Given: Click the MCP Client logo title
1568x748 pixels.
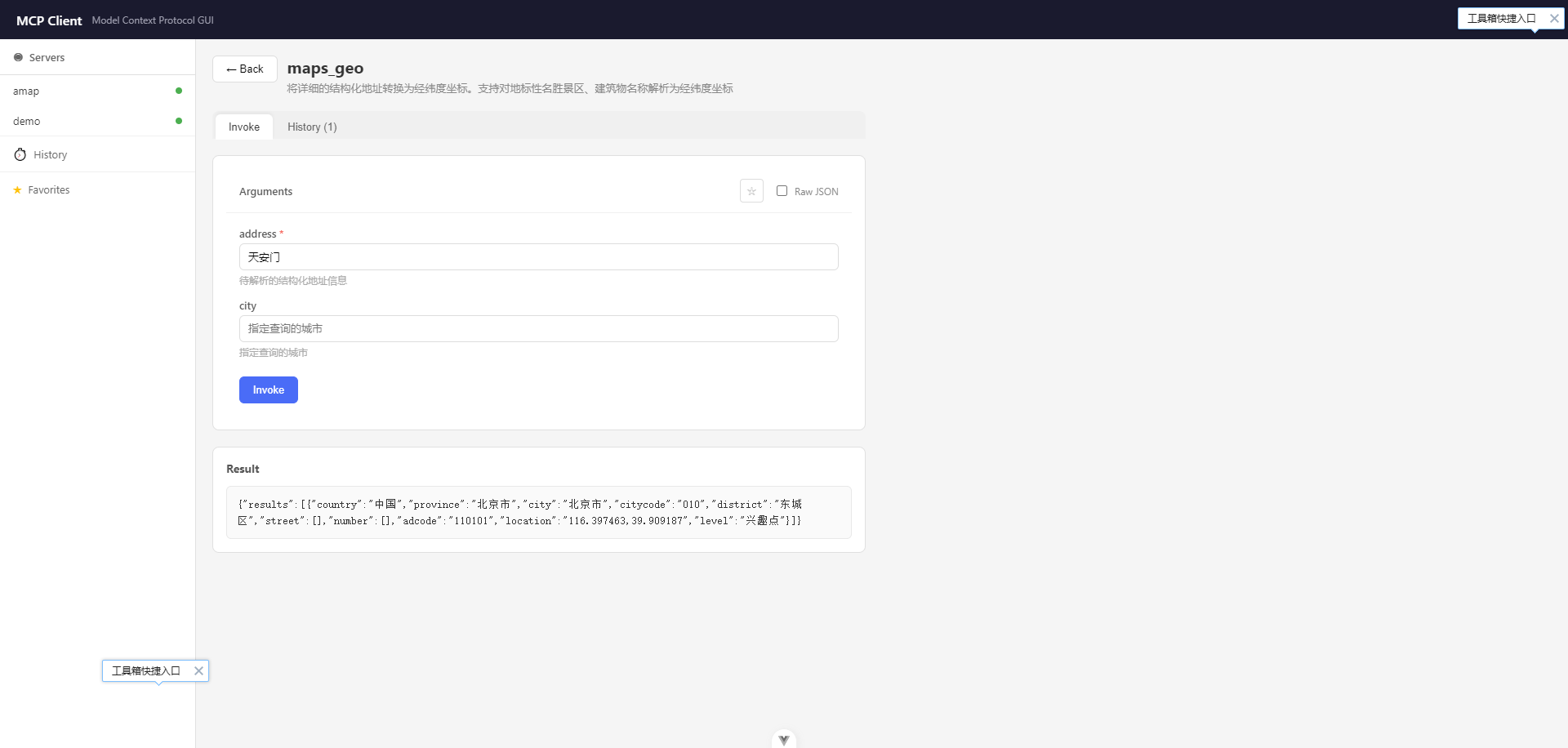Looking at the screenshot, I should 49,20.
